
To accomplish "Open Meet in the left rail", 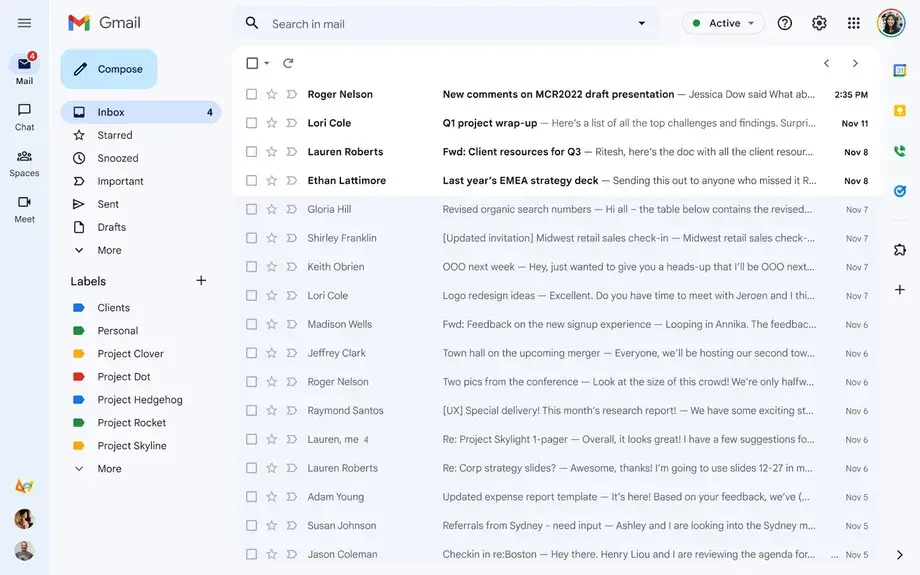I will point(24,209).
